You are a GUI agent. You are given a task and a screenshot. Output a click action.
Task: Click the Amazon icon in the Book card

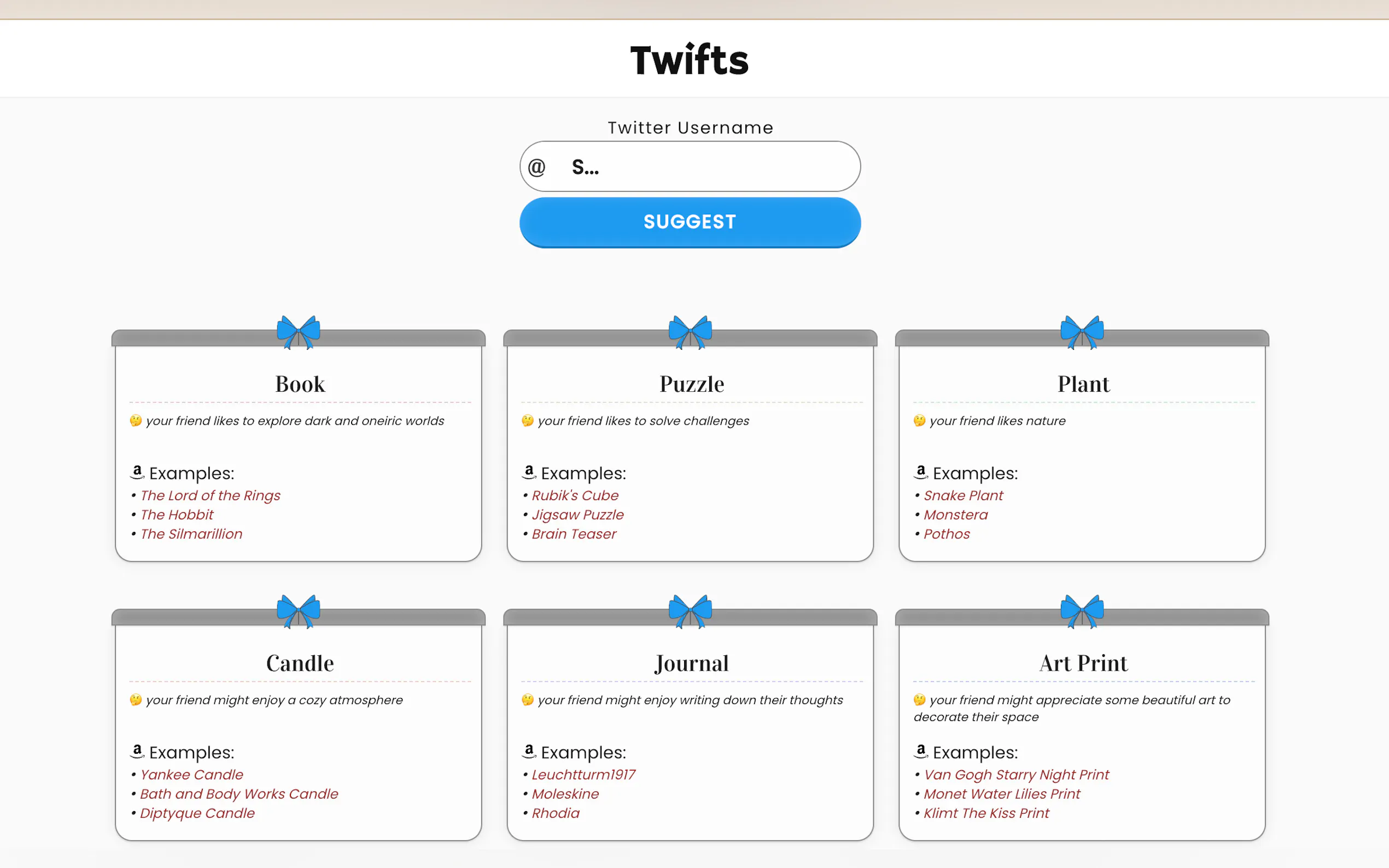coord(137,472)
